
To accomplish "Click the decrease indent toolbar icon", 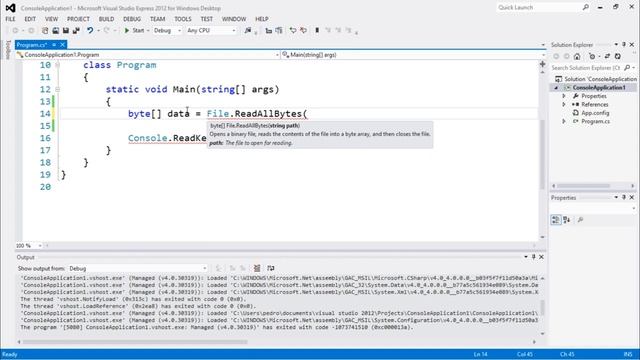I will pos(269,31).
